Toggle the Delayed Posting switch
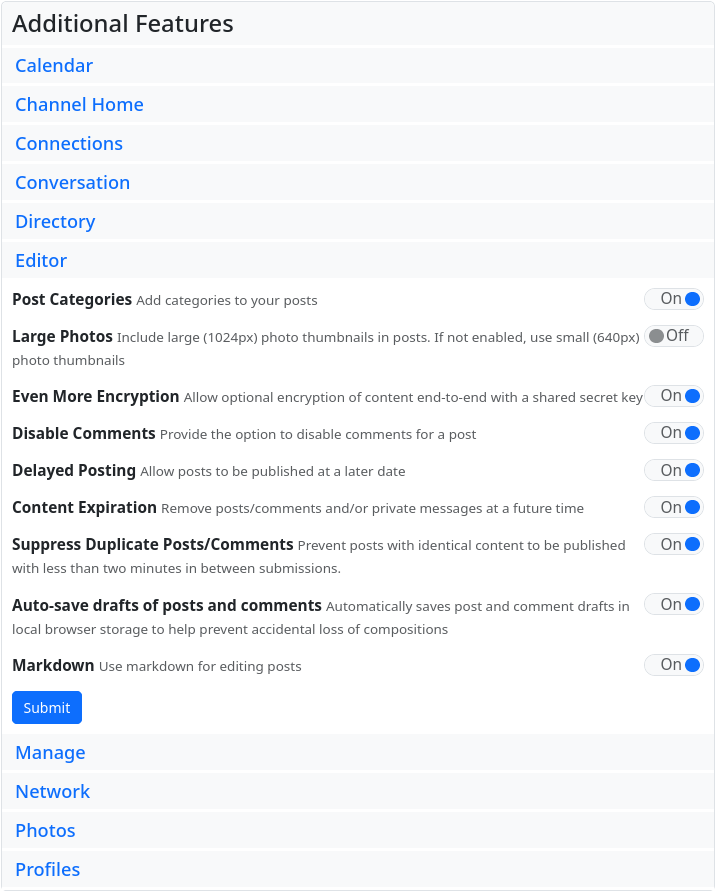This screenshot has width=716, height=891. coord(673,470)
